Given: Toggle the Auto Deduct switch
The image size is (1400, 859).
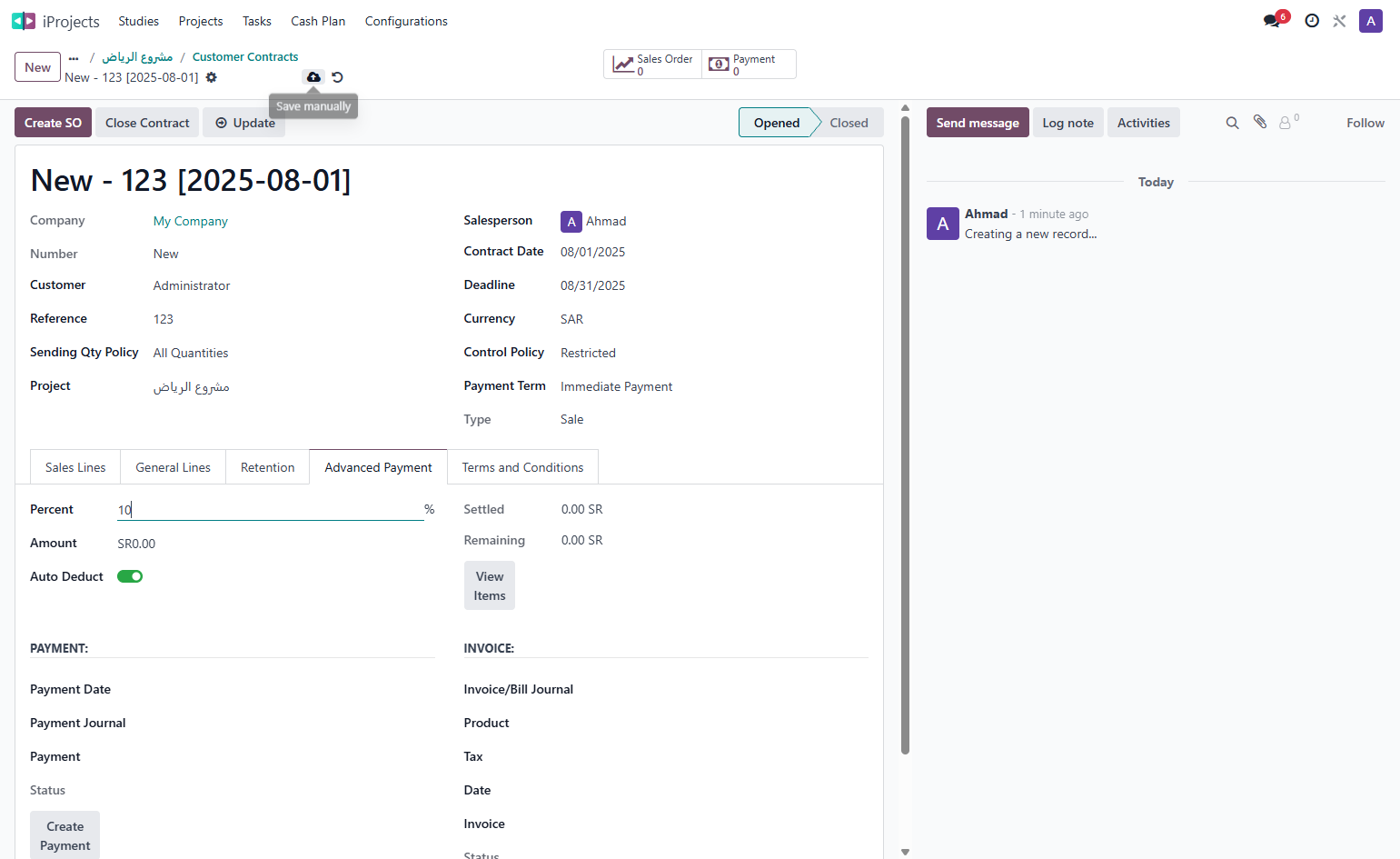Looking at the screenshot, I should [130, 576].
